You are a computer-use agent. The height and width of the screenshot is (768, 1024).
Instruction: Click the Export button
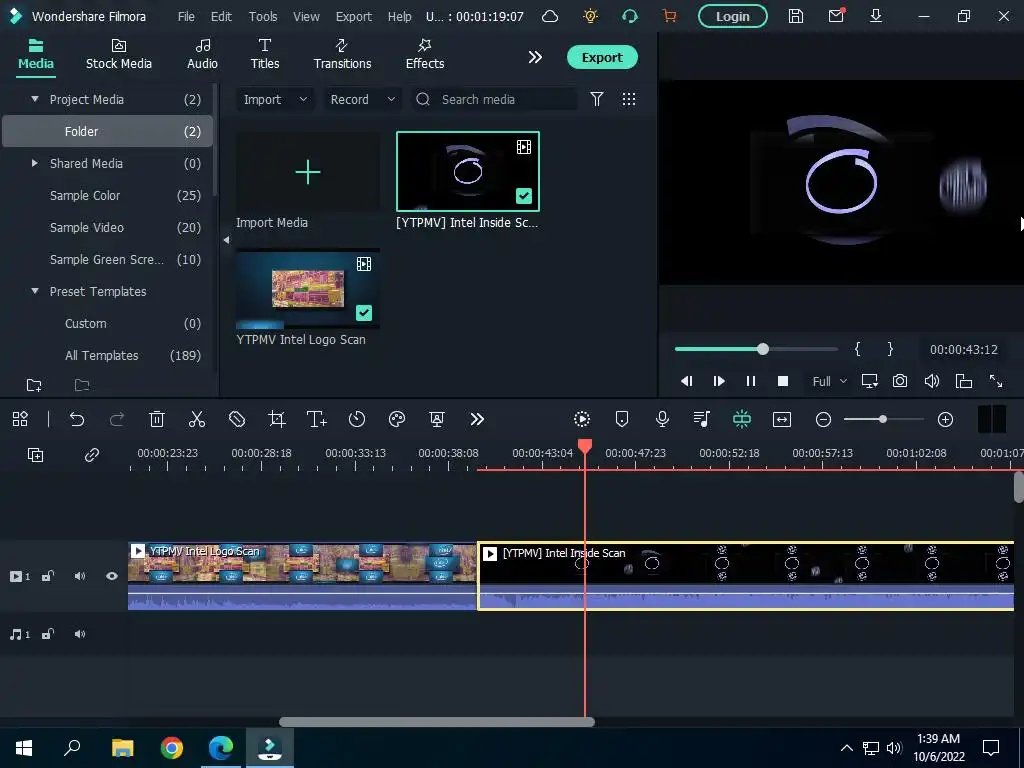[602, 57]
